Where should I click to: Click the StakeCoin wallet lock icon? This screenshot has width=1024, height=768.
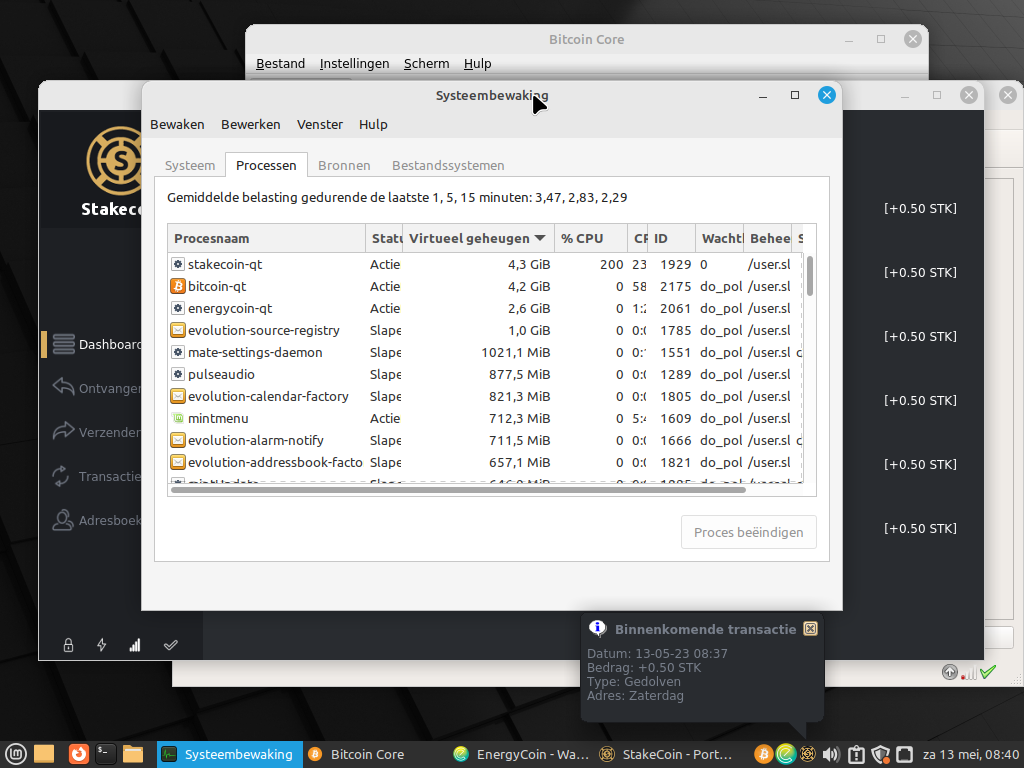(x=68, y=645)
